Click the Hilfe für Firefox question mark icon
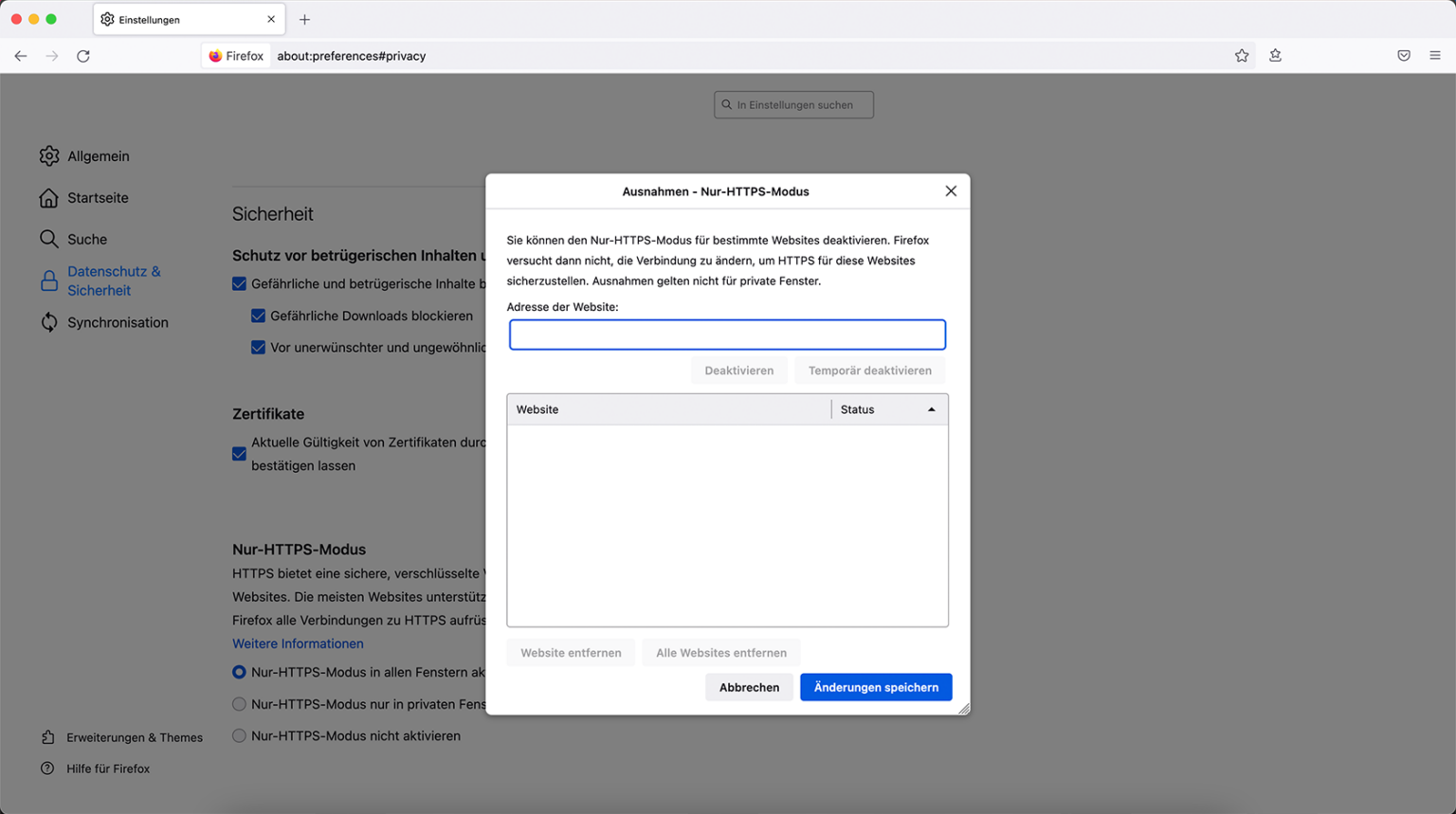The width and height of the screenshot is (1456, 814). (x=49, y=769)
